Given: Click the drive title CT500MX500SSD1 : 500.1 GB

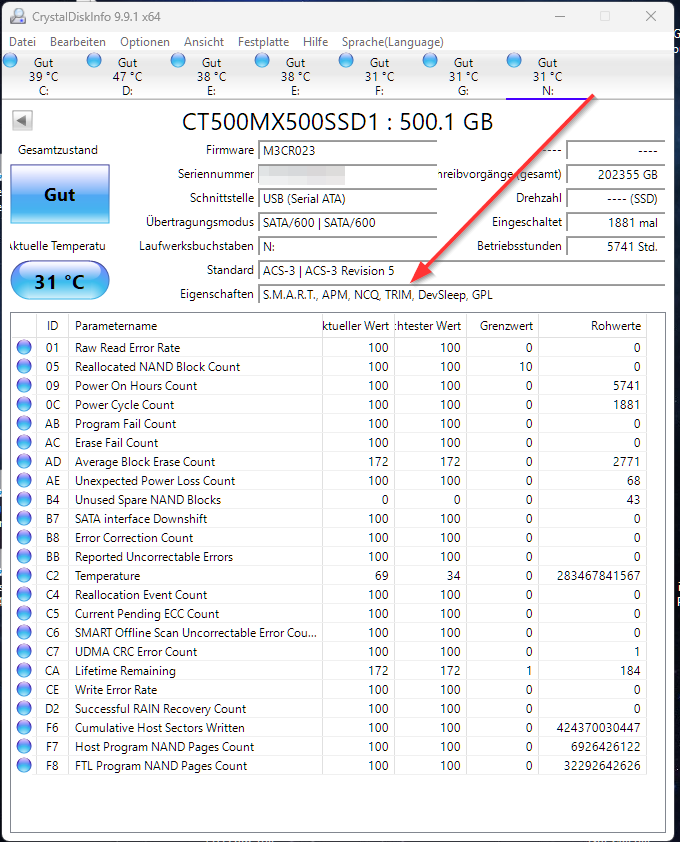Looking at the screenshot, I should point(337,122).
